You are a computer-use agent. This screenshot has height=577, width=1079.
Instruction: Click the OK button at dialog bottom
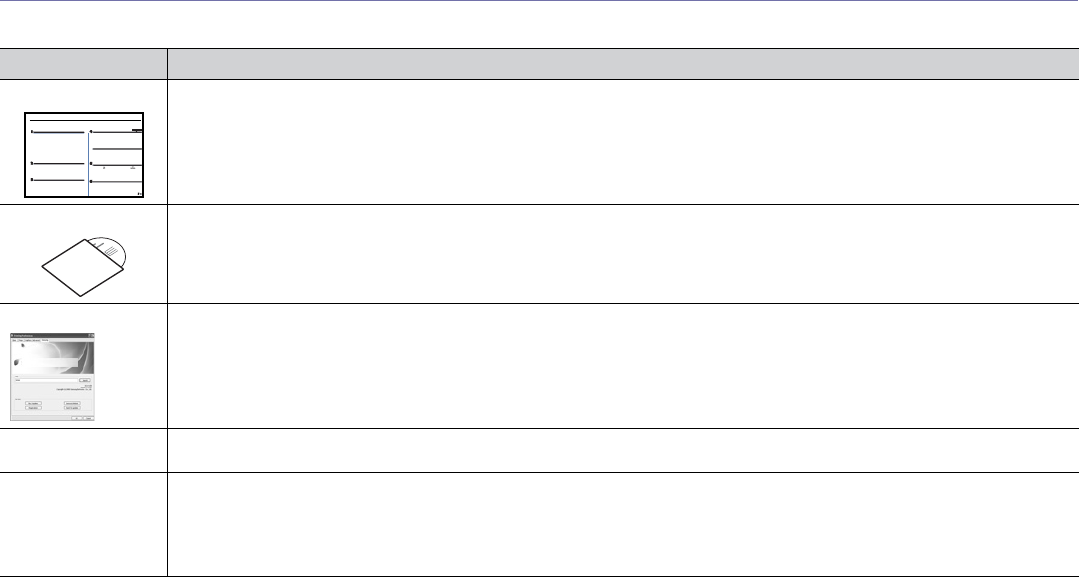pyautogui.click(x=76, y=418)
